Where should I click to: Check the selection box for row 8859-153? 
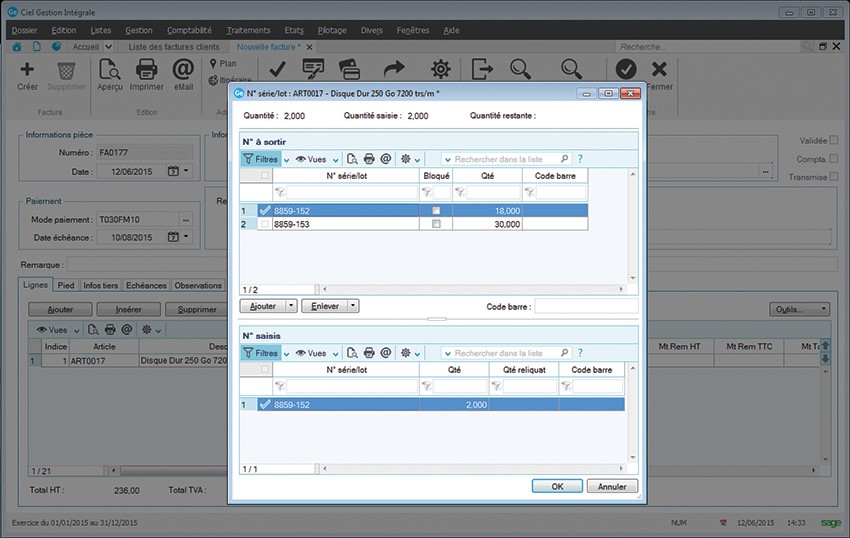pos(265,225)
